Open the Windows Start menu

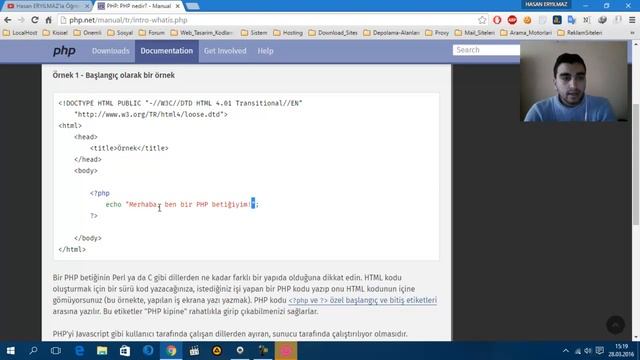tap(11, 351)
